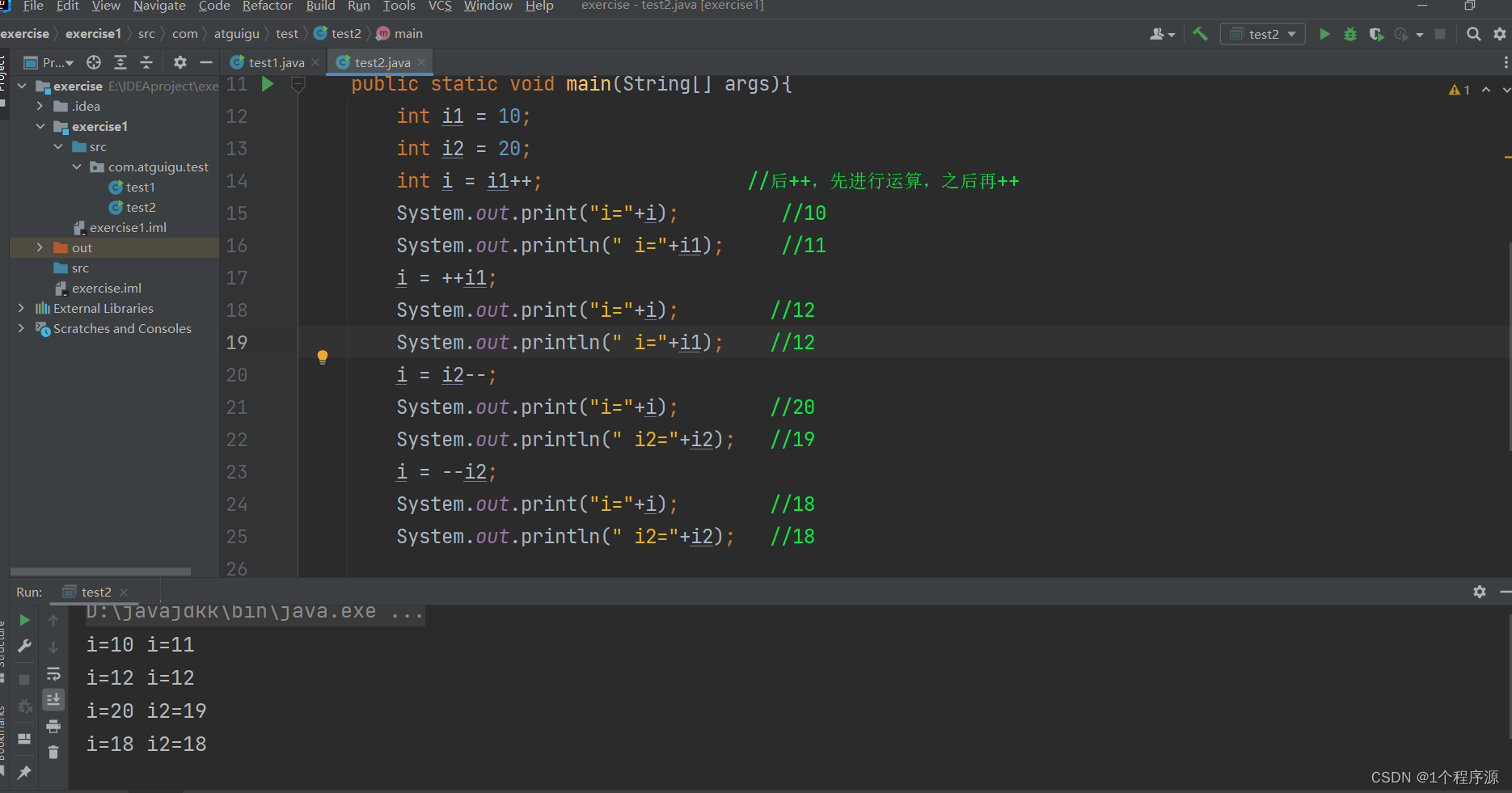Toggle soft-wrap in the Run console
The height and width of the screenshot is (793, 1512).
coord(53,673)
